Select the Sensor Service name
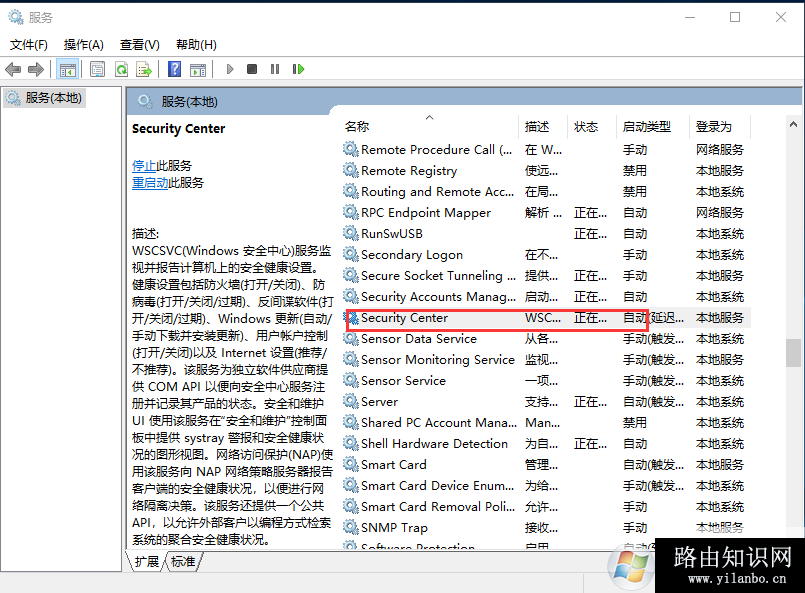 404,380
